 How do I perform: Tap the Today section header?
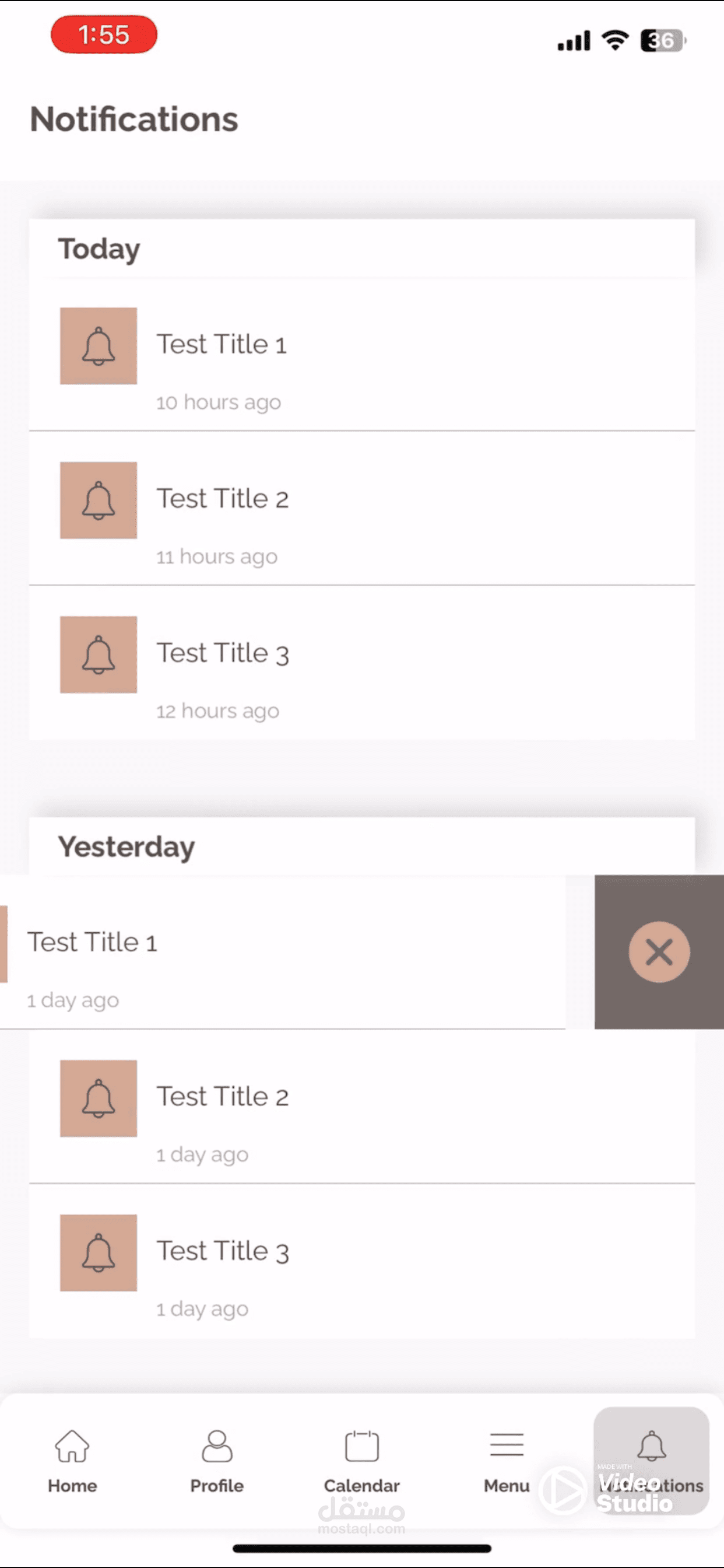tap(99, 249)
